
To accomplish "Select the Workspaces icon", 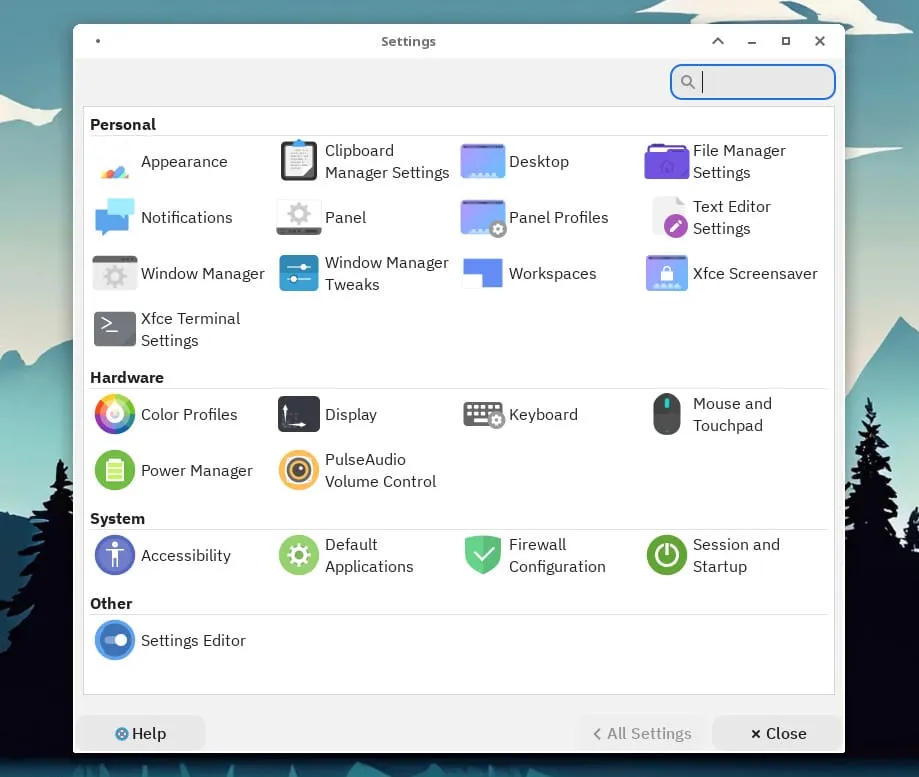I will [483, 274].
